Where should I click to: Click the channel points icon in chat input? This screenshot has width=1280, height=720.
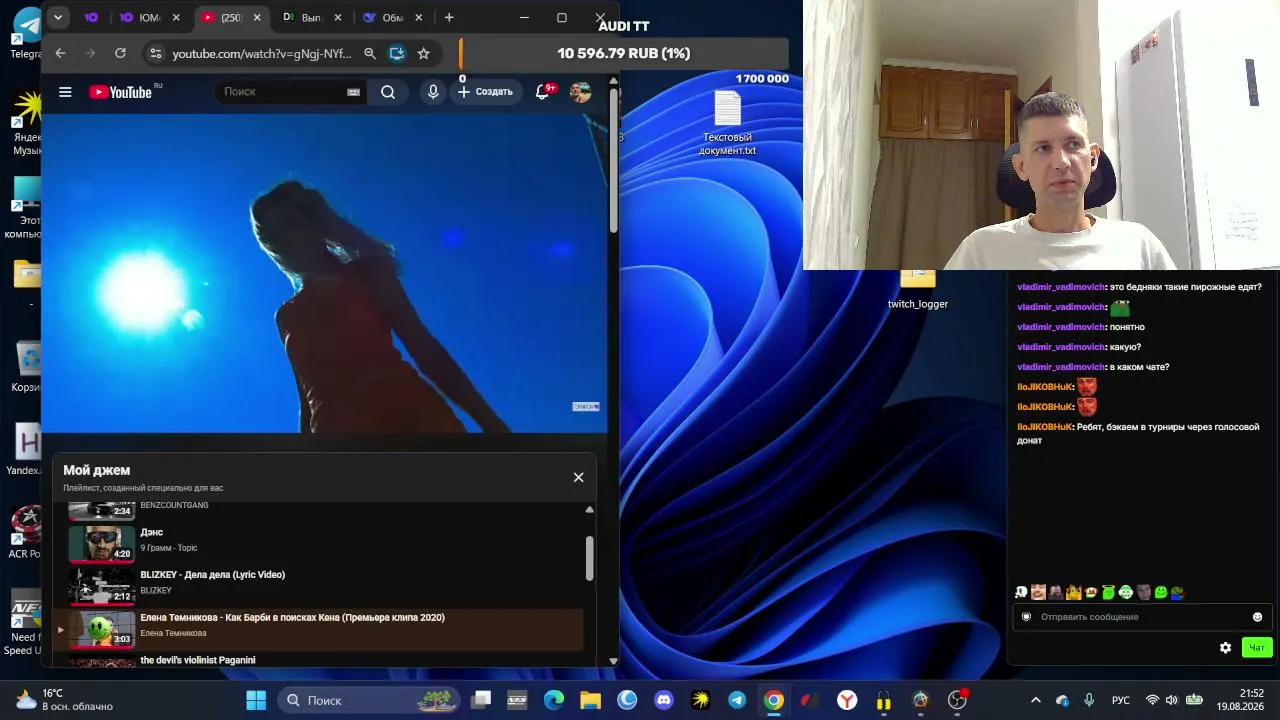pos(1026,617)
